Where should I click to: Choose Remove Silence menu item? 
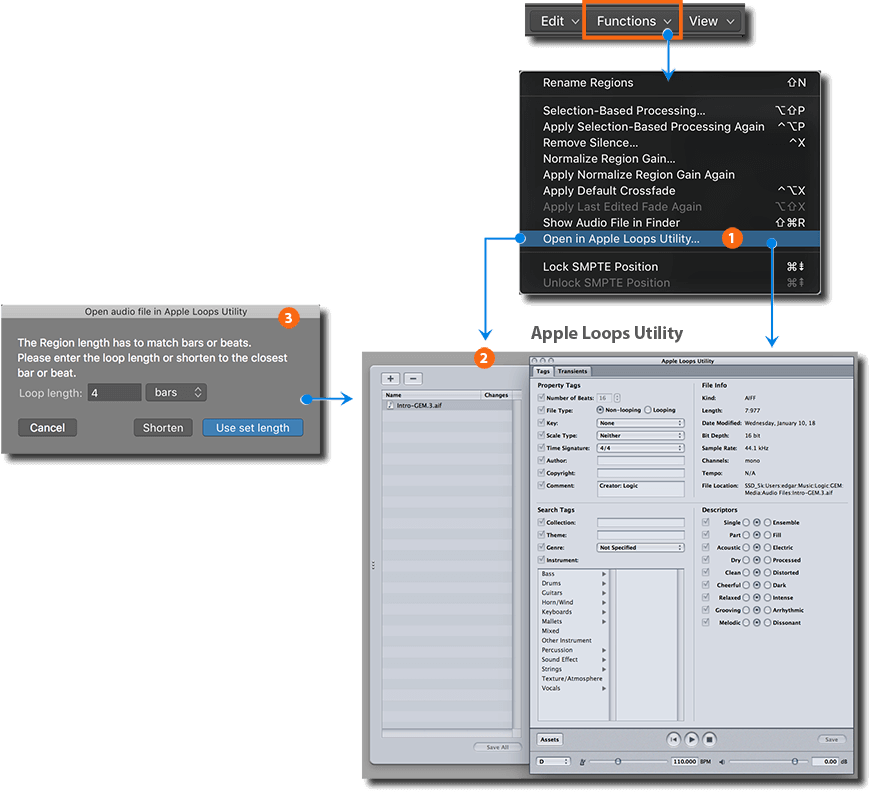(670, 143)
